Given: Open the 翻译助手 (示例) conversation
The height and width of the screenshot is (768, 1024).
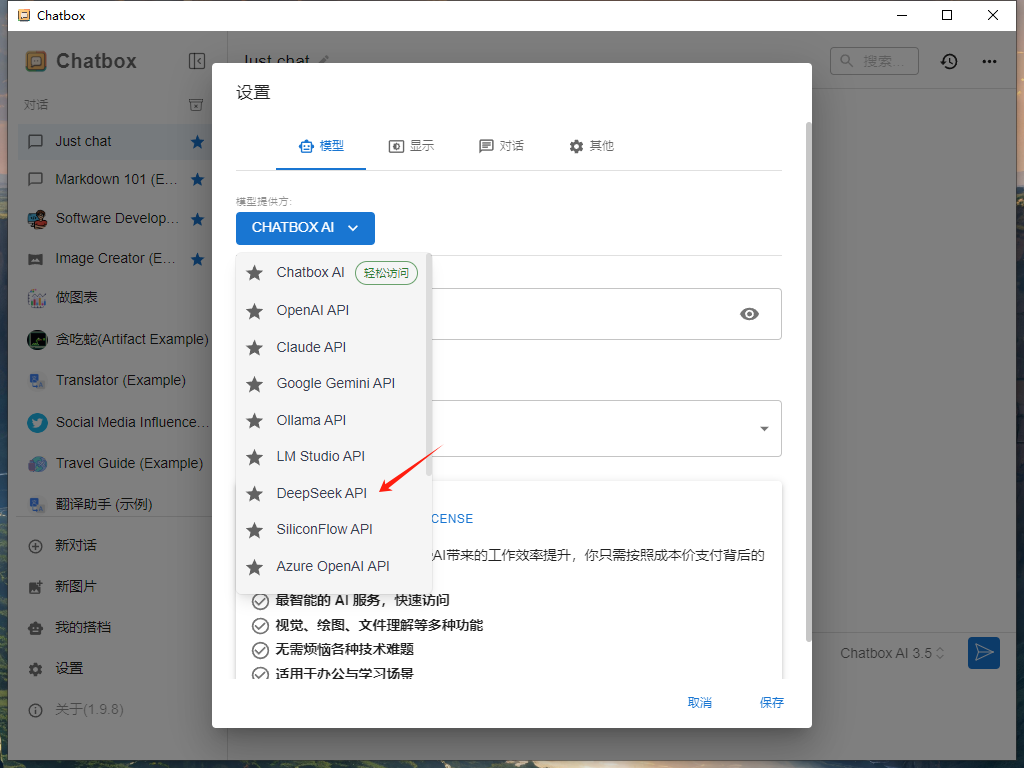Looking at the screenshot, I should coord(114,504).
